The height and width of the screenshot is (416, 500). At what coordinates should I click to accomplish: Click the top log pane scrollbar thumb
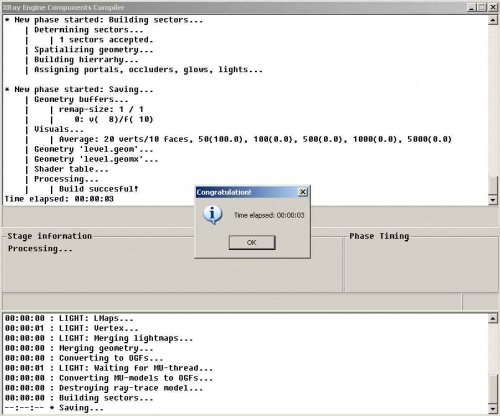(x=493, y=184)
